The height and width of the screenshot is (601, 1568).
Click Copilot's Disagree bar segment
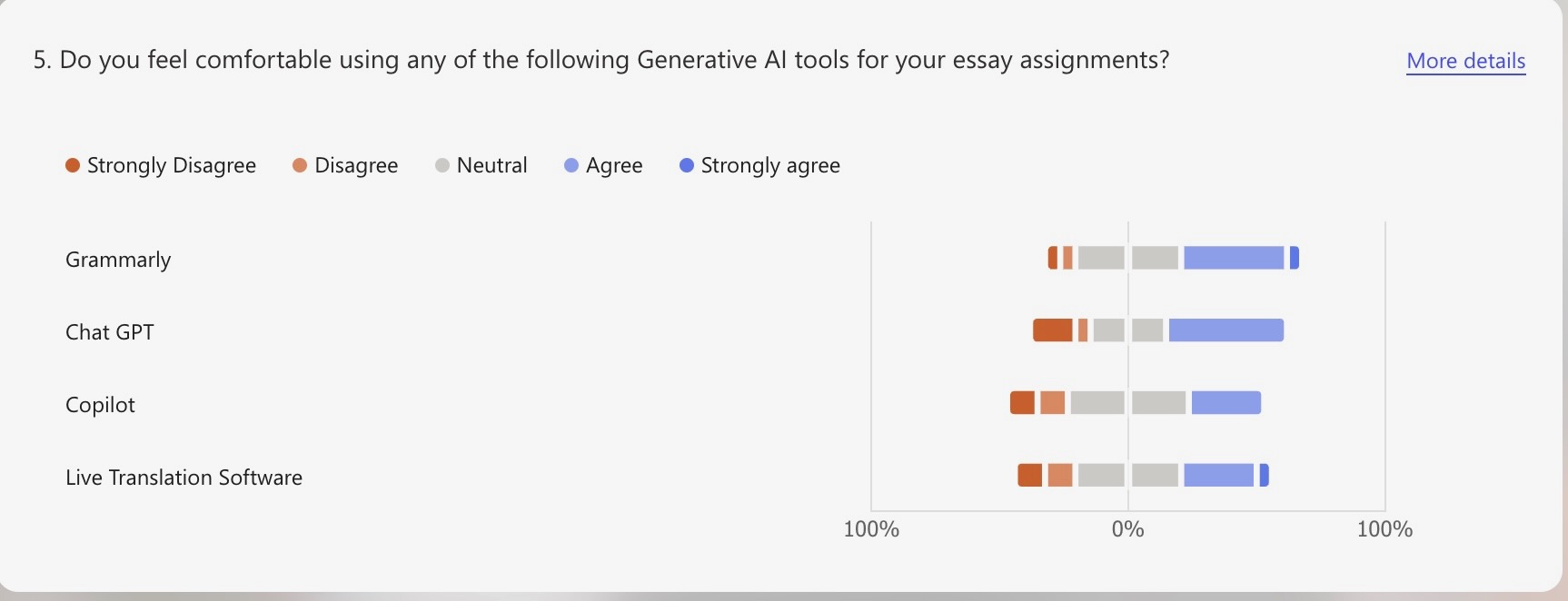(1052, 402)
